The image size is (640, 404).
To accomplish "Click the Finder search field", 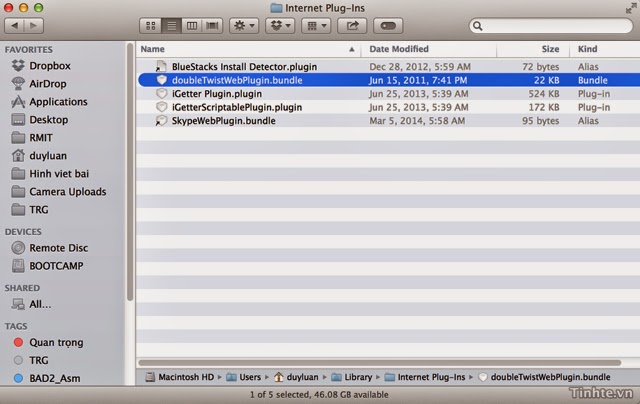I will click(551, 26).
